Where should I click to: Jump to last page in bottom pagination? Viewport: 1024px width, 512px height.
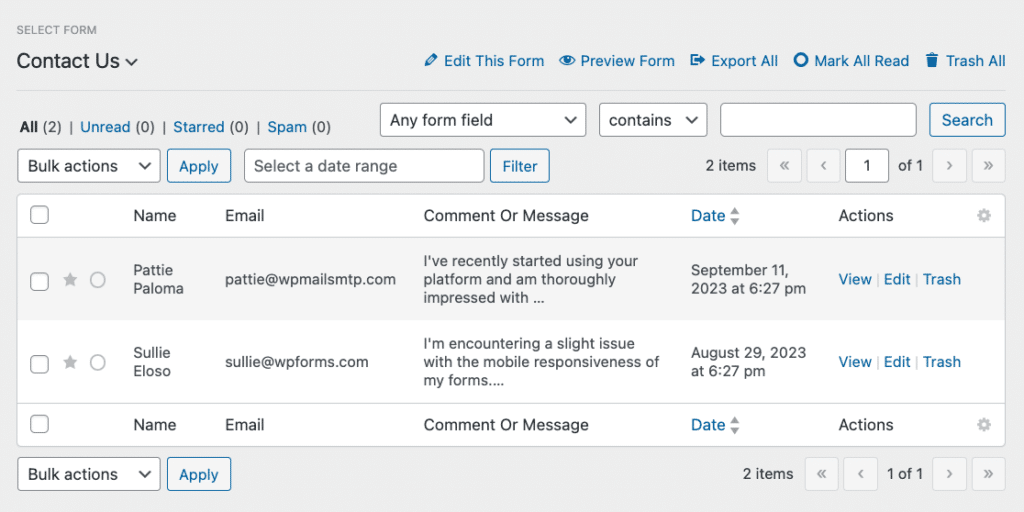[988, 474]
